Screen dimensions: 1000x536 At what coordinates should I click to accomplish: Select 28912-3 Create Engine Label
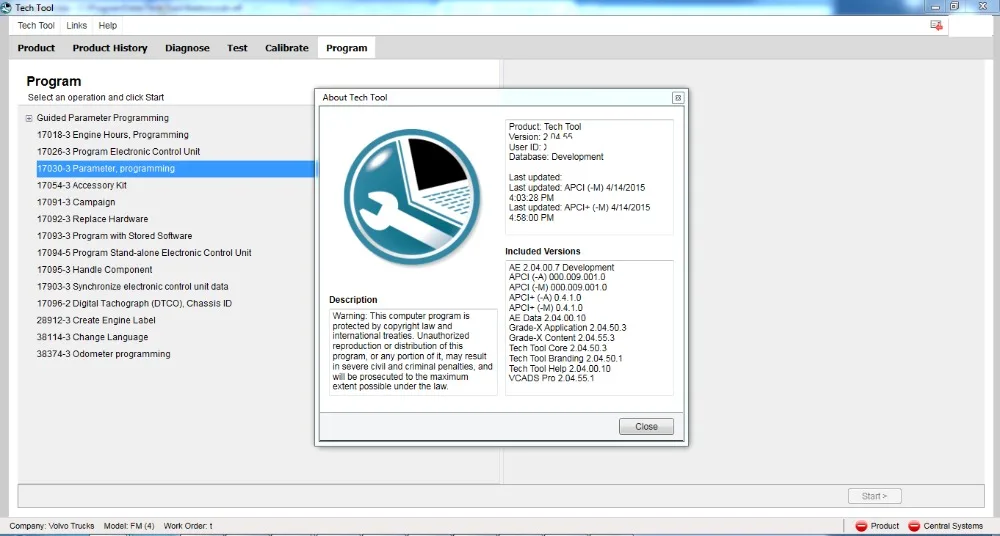pos(96,320)
